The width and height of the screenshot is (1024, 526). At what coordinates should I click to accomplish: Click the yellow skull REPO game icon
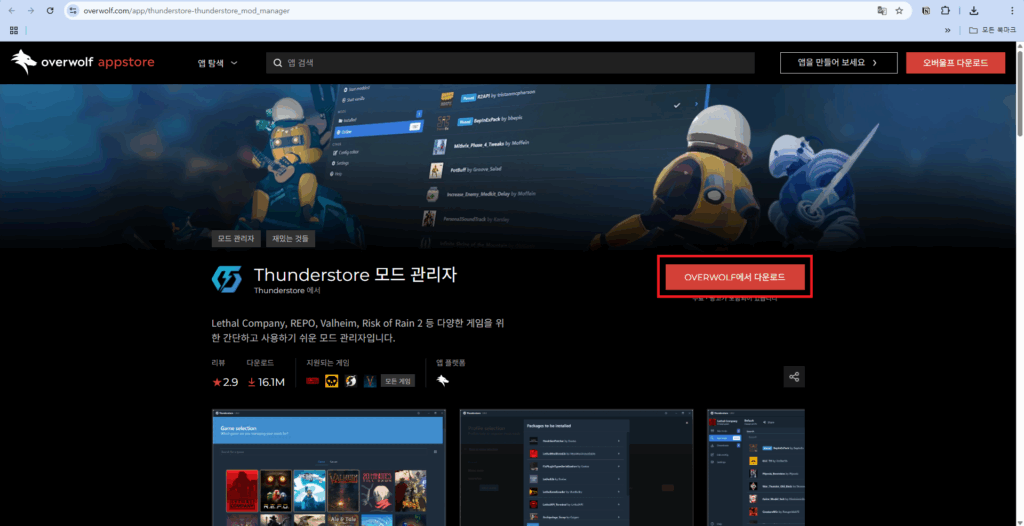[x=332, y=381]
